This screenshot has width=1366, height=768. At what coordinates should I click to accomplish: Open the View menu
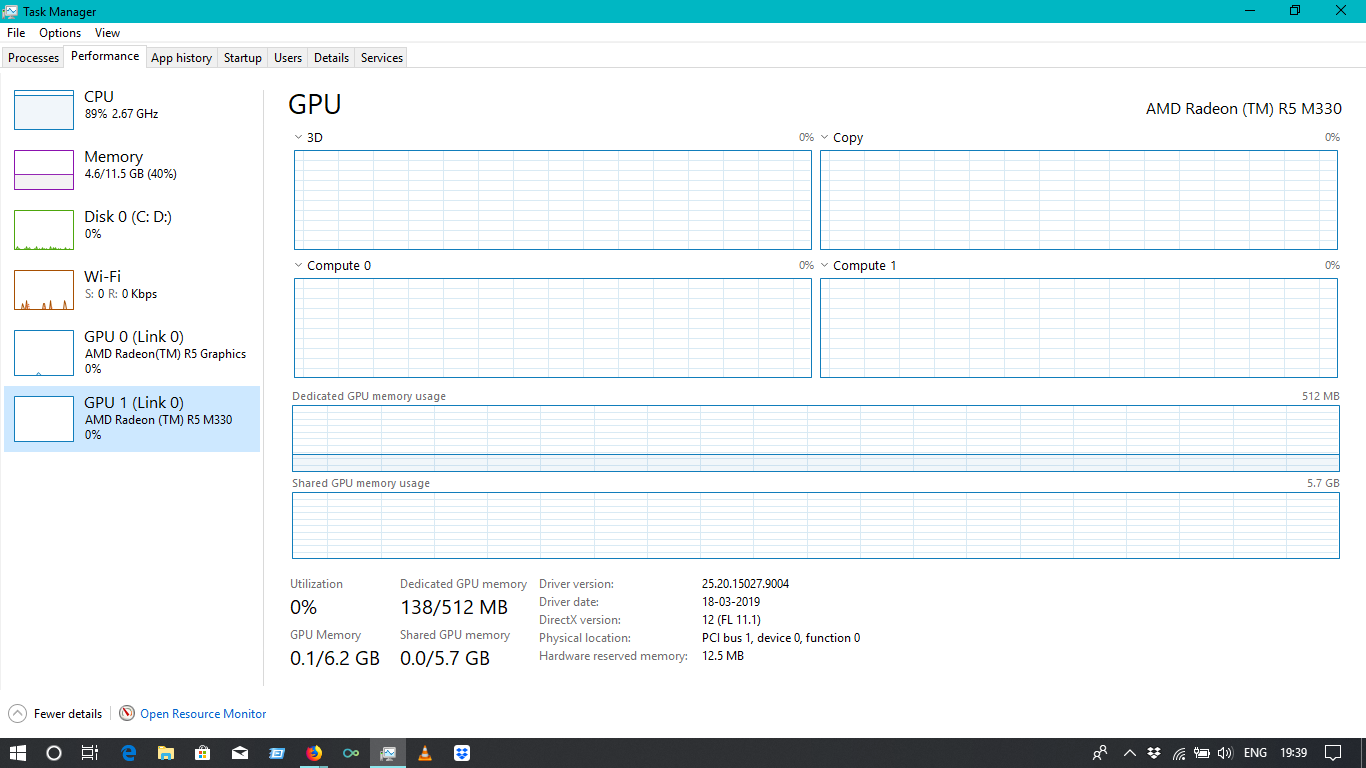(x=108, y=33)
